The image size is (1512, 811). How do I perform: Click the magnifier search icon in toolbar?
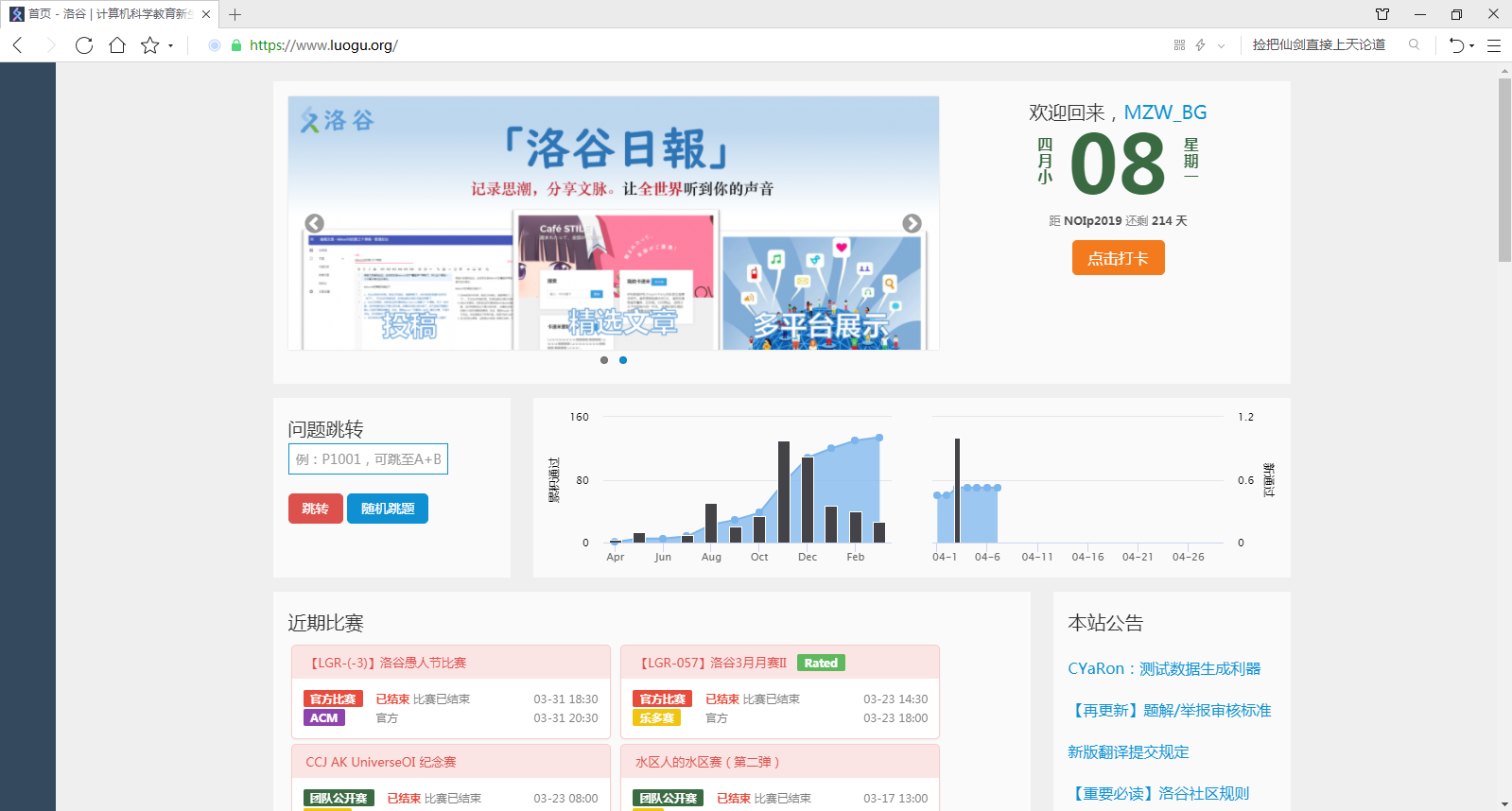tap(1415, 44)
